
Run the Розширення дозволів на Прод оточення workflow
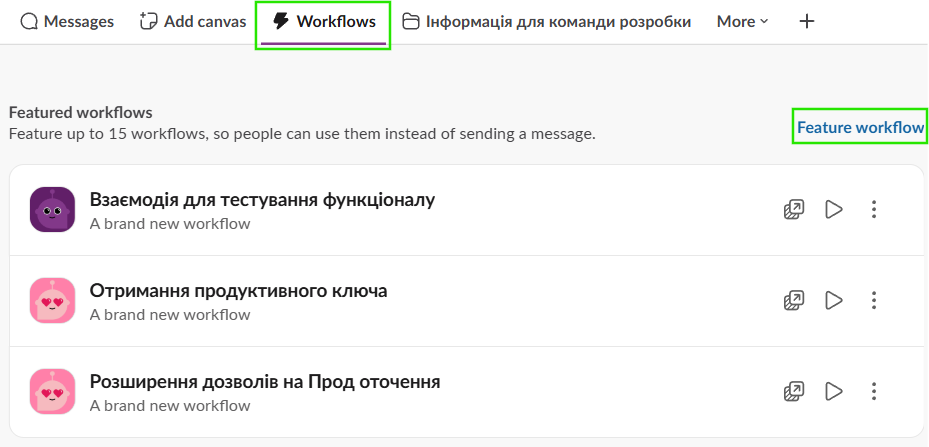pyautogui.click(x=834, y=391)
